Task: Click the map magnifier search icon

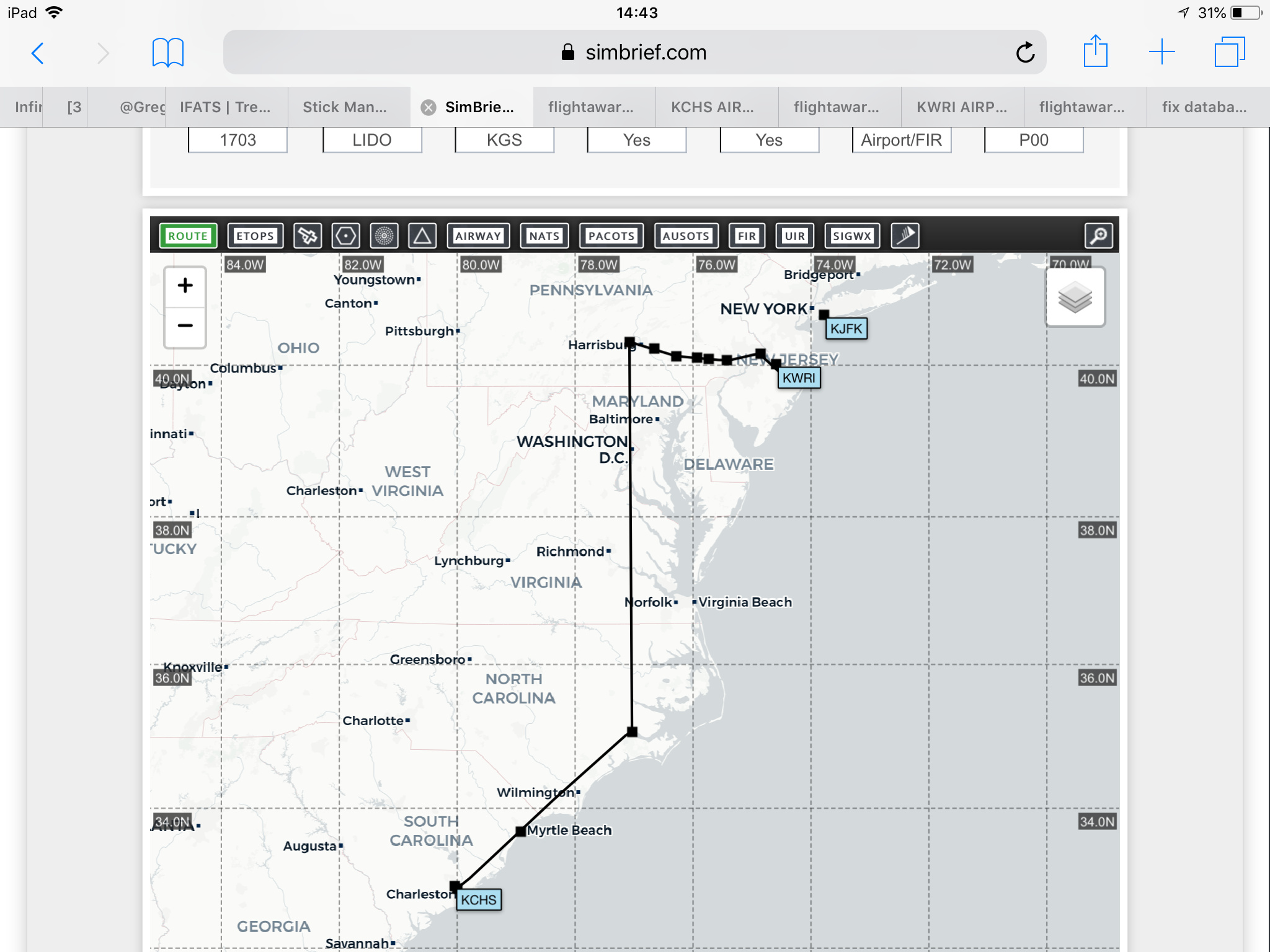Action: click(x=1098, y=236)
